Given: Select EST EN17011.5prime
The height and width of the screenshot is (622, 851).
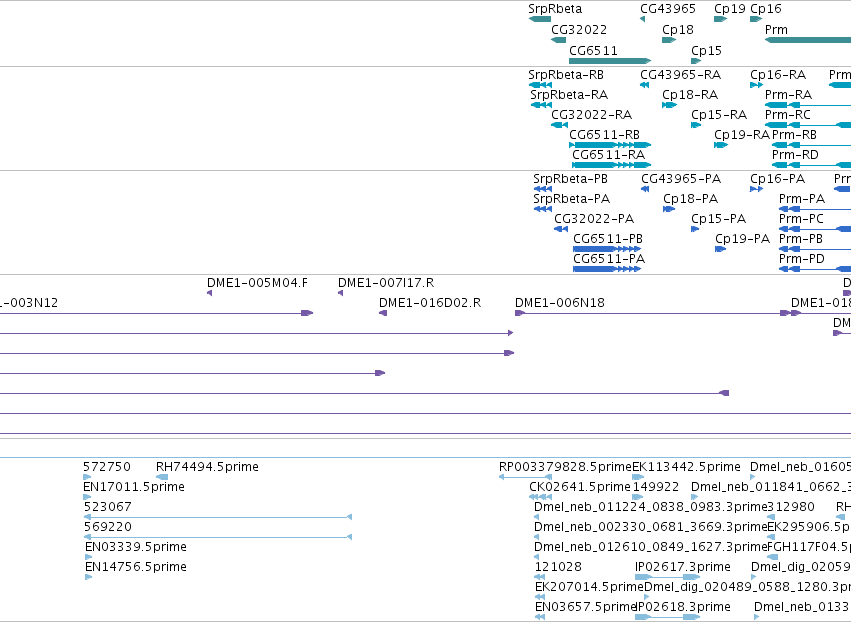Looking at the screenshot, I should click(x=134, y=487).
